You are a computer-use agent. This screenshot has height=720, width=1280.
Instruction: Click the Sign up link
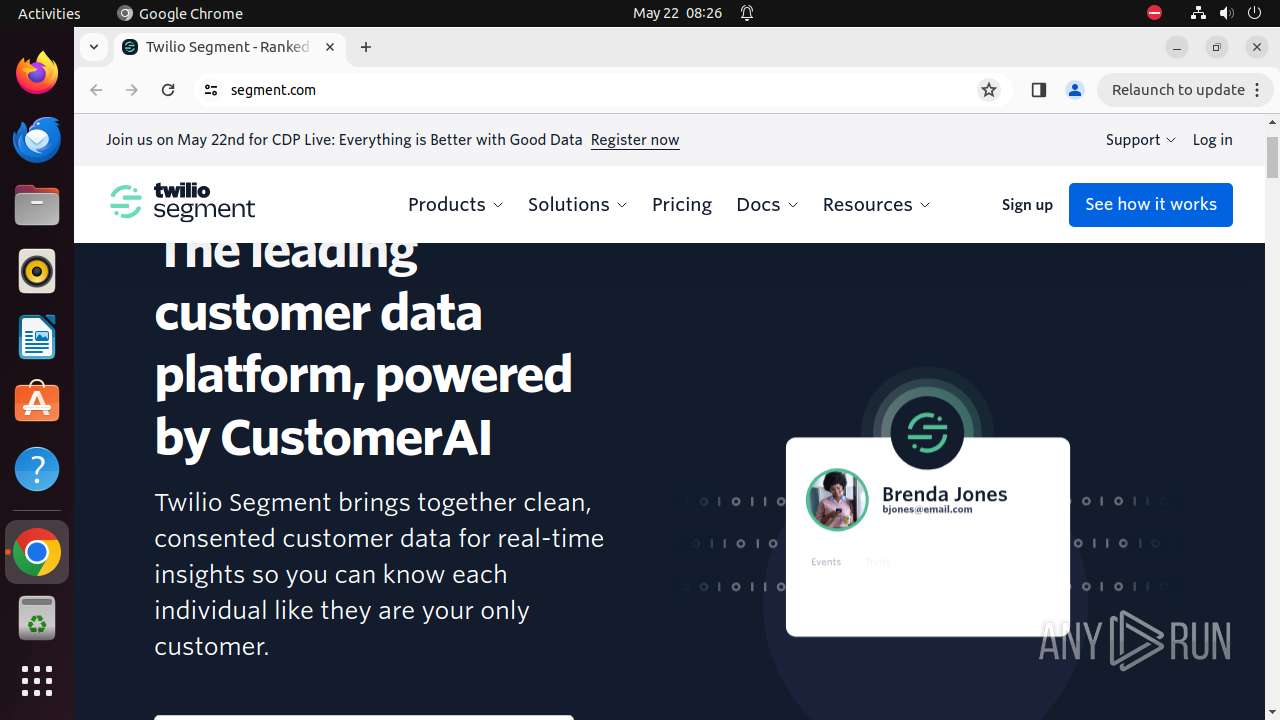[x=1027, y=204]
